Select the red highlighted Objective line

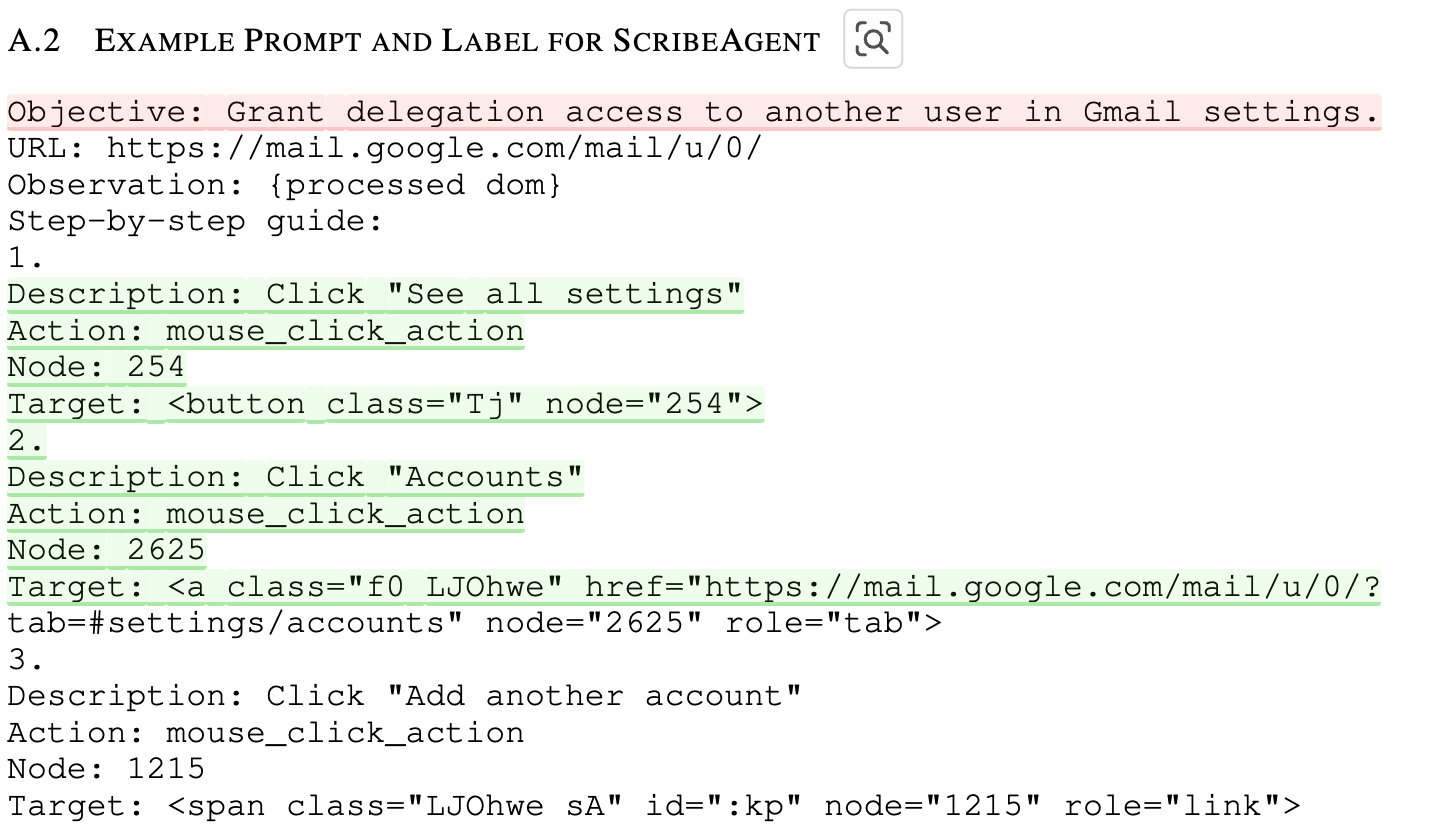coord(694,112)
